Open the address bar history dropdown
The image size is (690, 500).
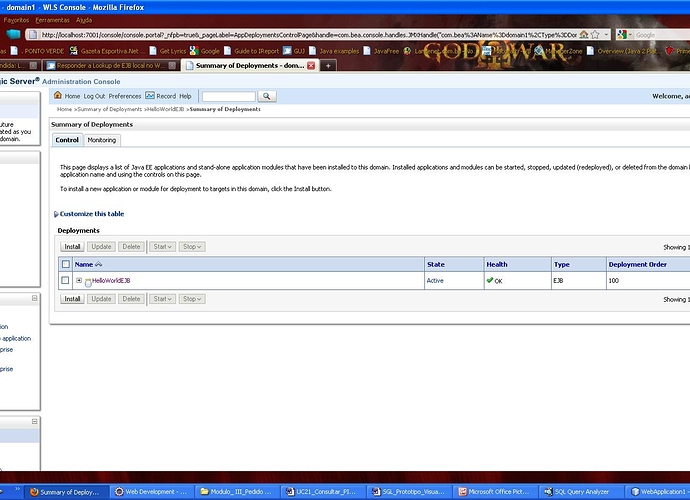pyautogui.click(x=606, y=34)
